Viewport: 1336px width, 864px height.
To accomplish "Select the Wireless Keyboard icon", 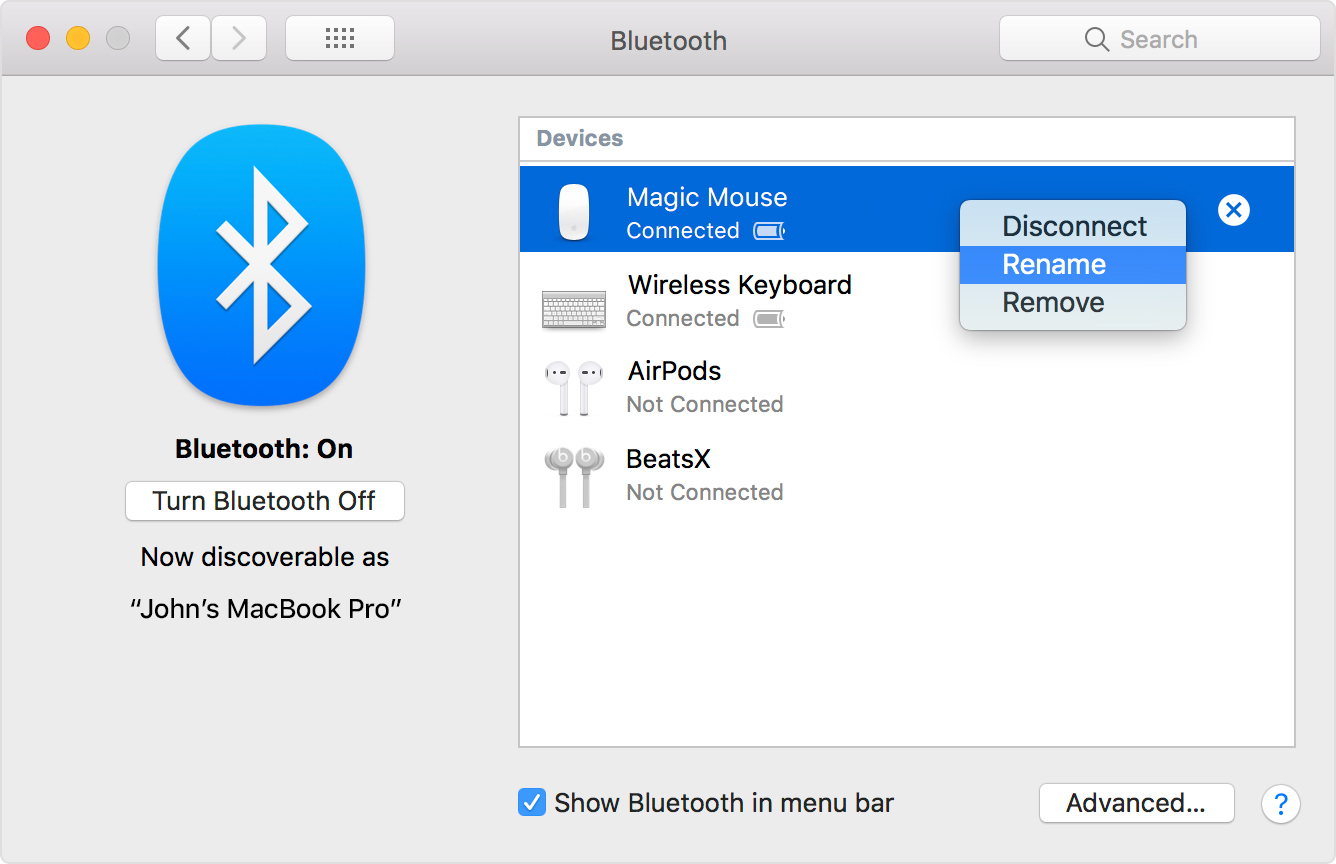I will coord(575,308).
